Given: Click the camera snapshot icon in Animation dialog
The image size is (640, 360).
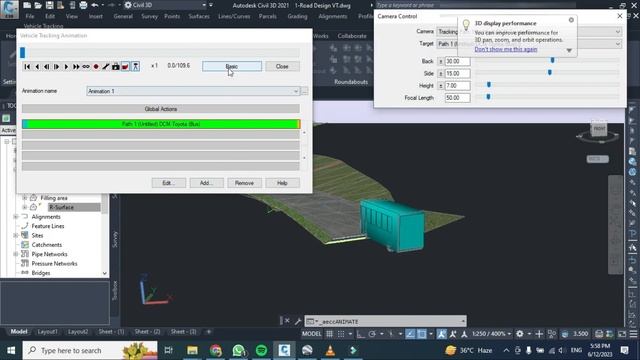Looking at the screenshot, I should tap(116, 66).
